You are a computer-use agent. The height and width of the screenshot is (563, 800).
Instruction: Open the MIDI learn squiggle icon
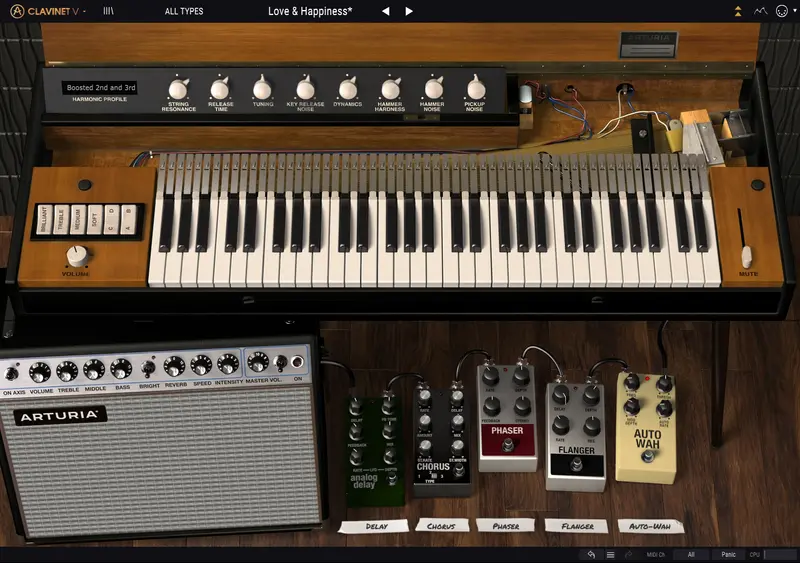click(761, 11)
